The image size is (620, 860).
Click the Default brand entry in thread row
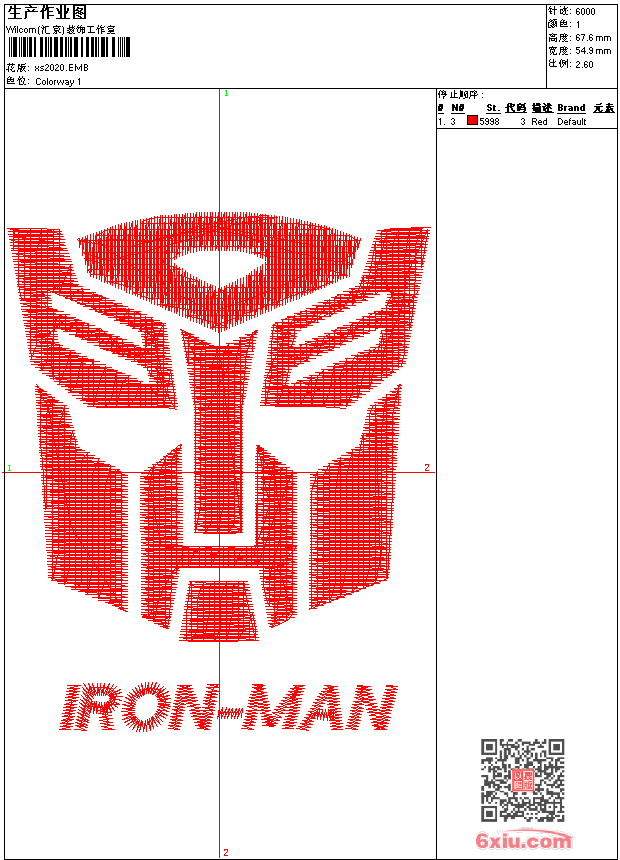pos(571,121)
